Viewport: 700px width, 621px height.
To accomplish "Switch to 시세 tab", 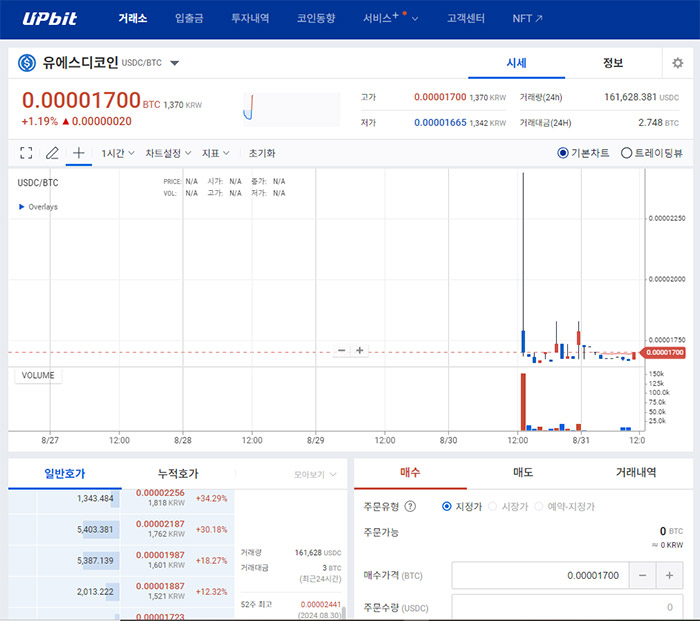I will point(517,63).
